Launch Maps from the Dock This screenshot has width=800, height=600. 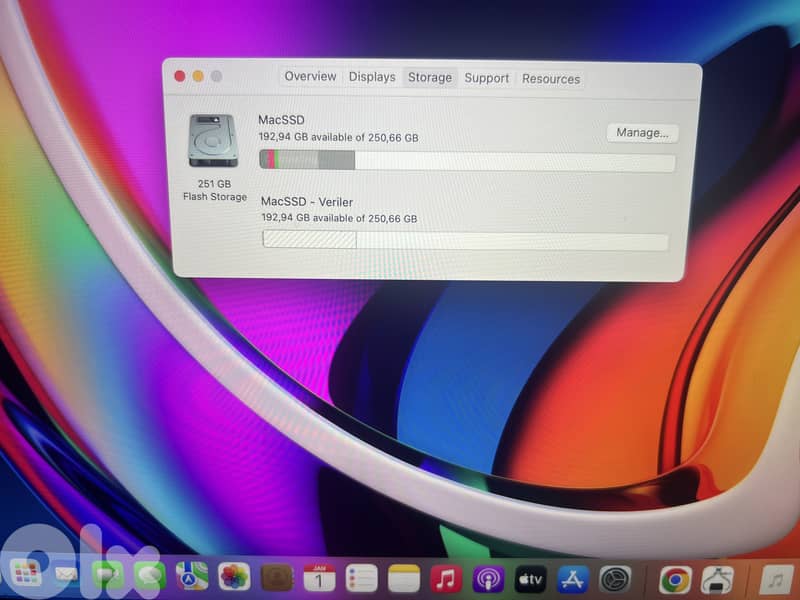[192, 577]
